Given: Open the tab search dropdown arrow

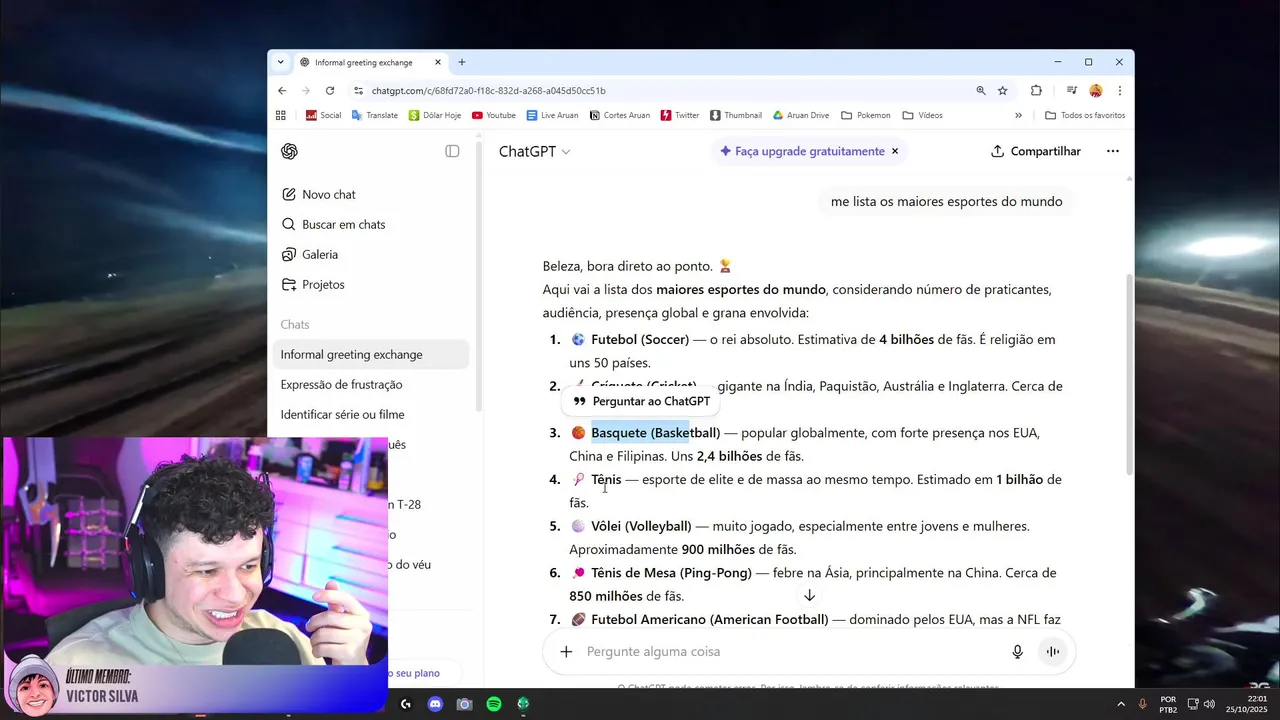Looking at the screenshot, I should click(280, 62).
